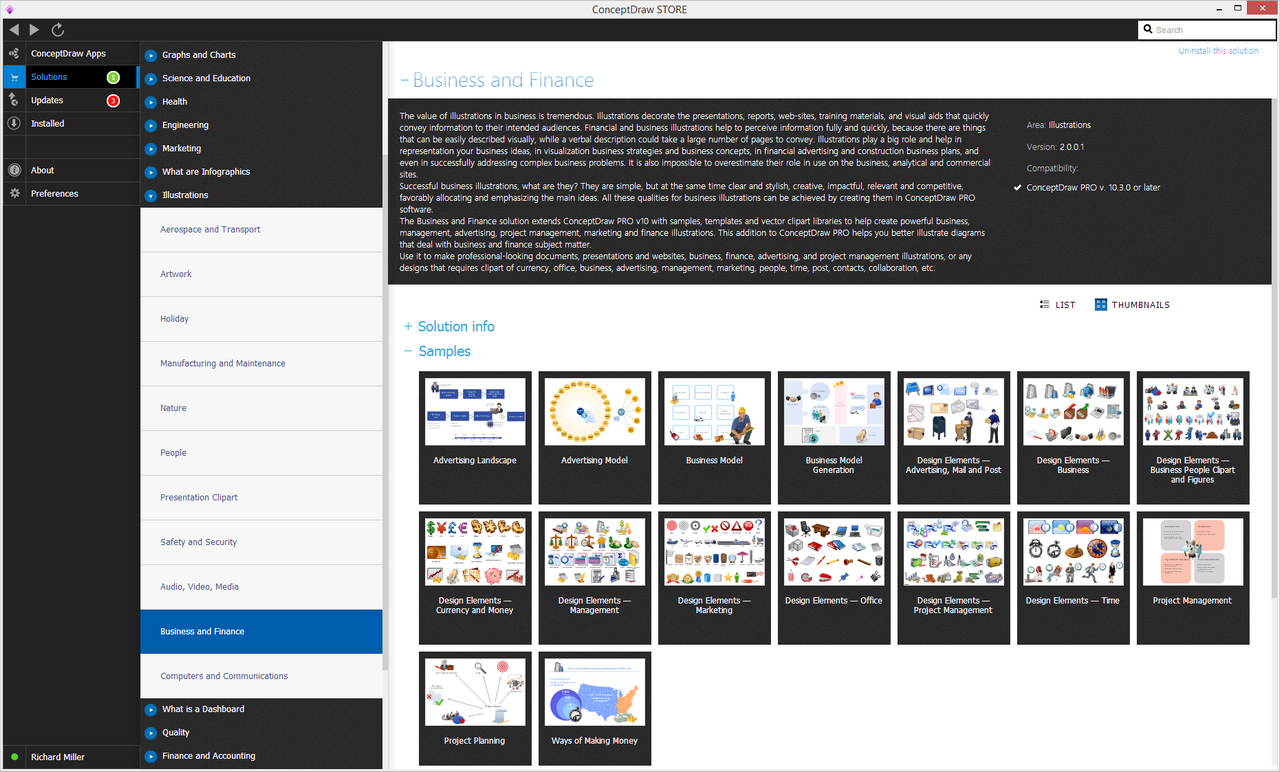
Task: Select Manufacturing and Maintenance solution
Action: click(261, 364)
